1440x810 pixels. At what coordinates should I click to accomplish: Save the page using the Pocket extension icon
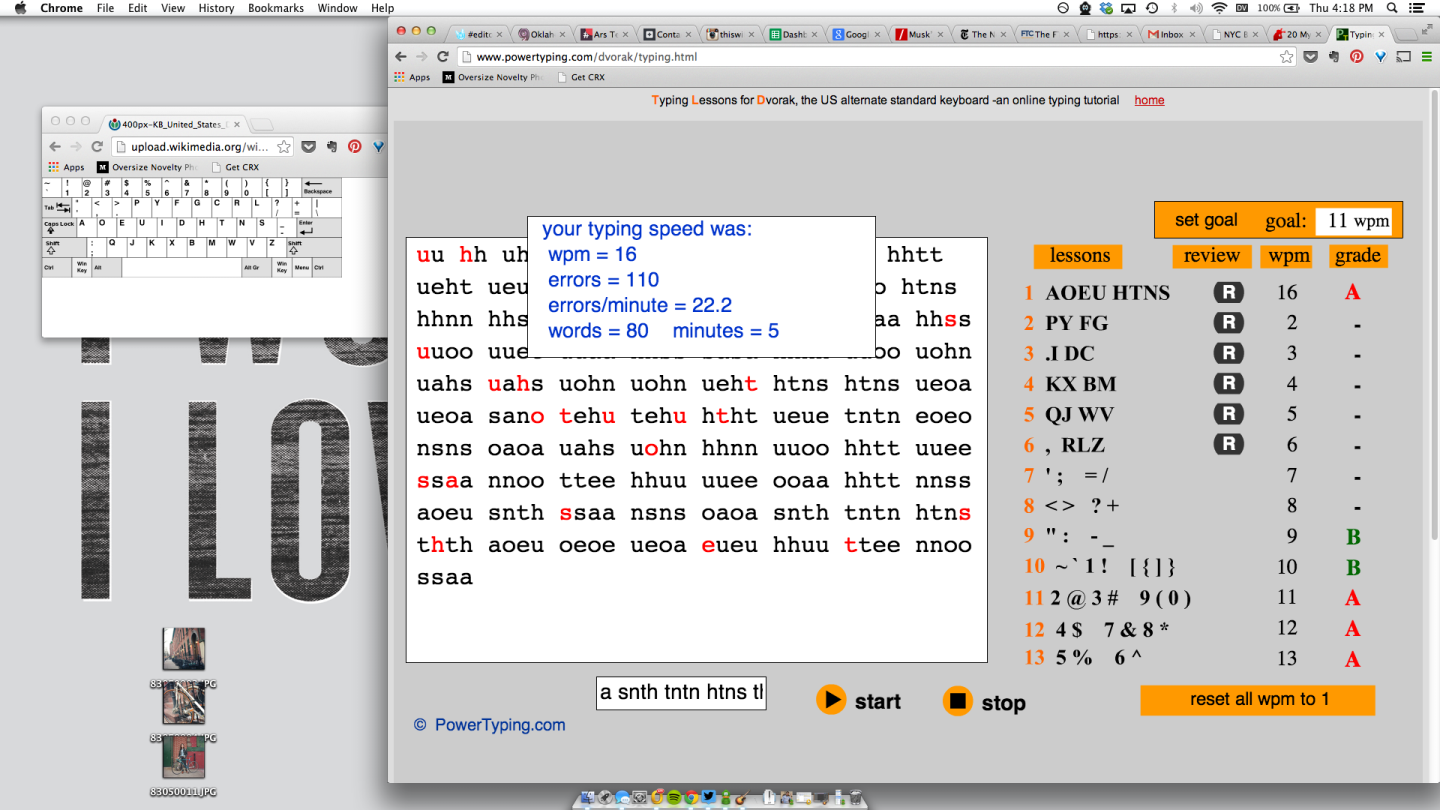click(x=1311, y=57)
